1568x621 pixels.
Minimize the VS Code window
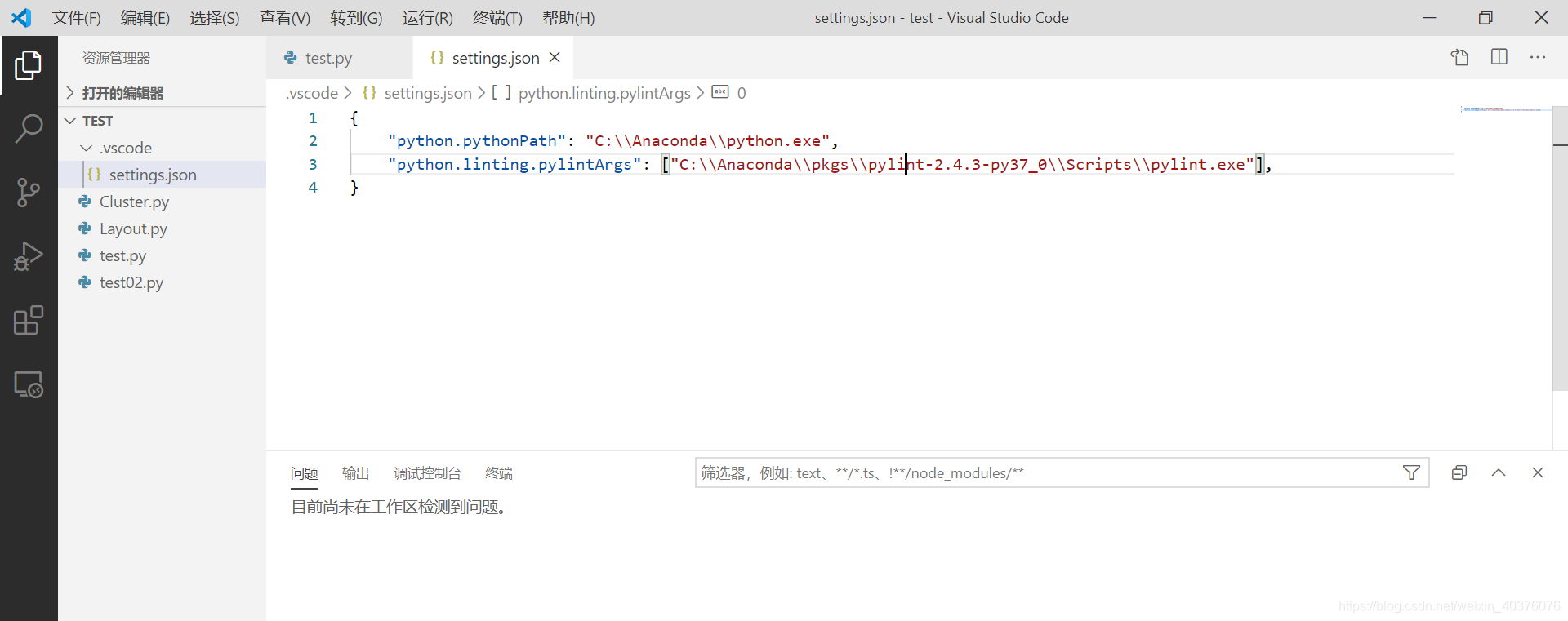(1429, 17)
